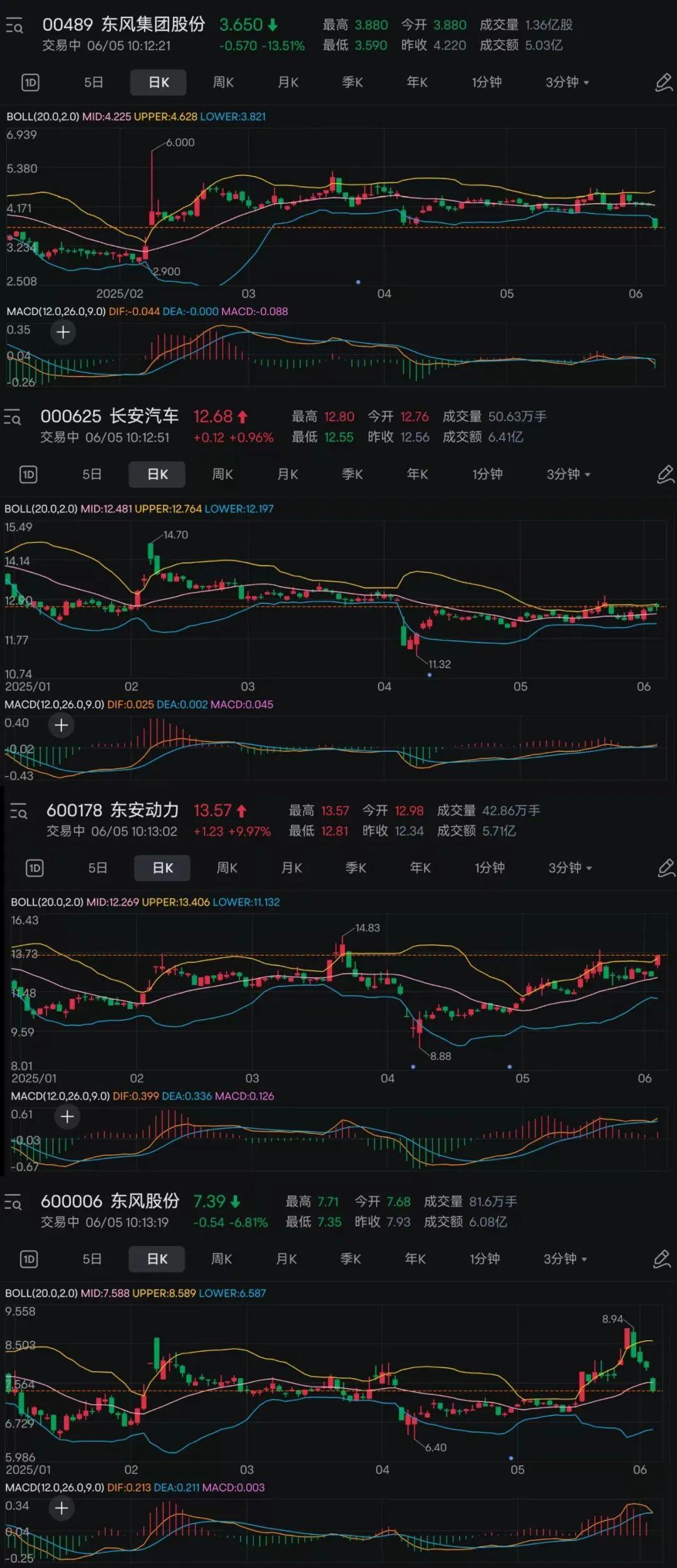The image size is (677, 1568).
Task: Expand MACD plus button on 东风股份 chart
Action: point(61,1508)
